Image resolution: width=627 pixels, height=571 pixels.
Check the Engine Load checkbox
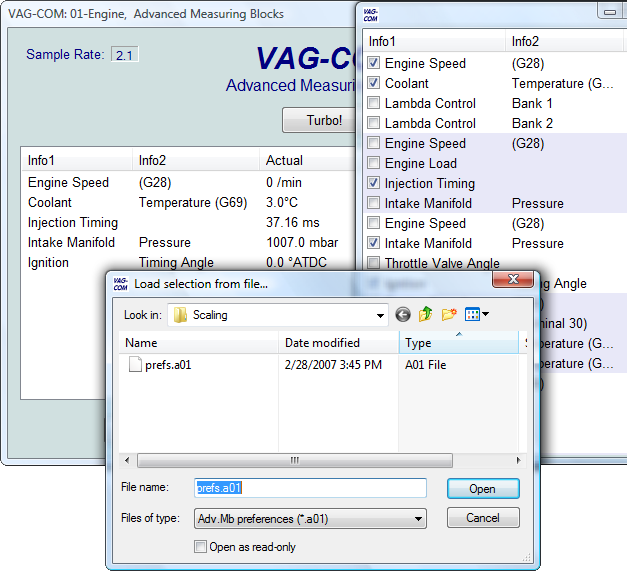[x=373, y=163]
